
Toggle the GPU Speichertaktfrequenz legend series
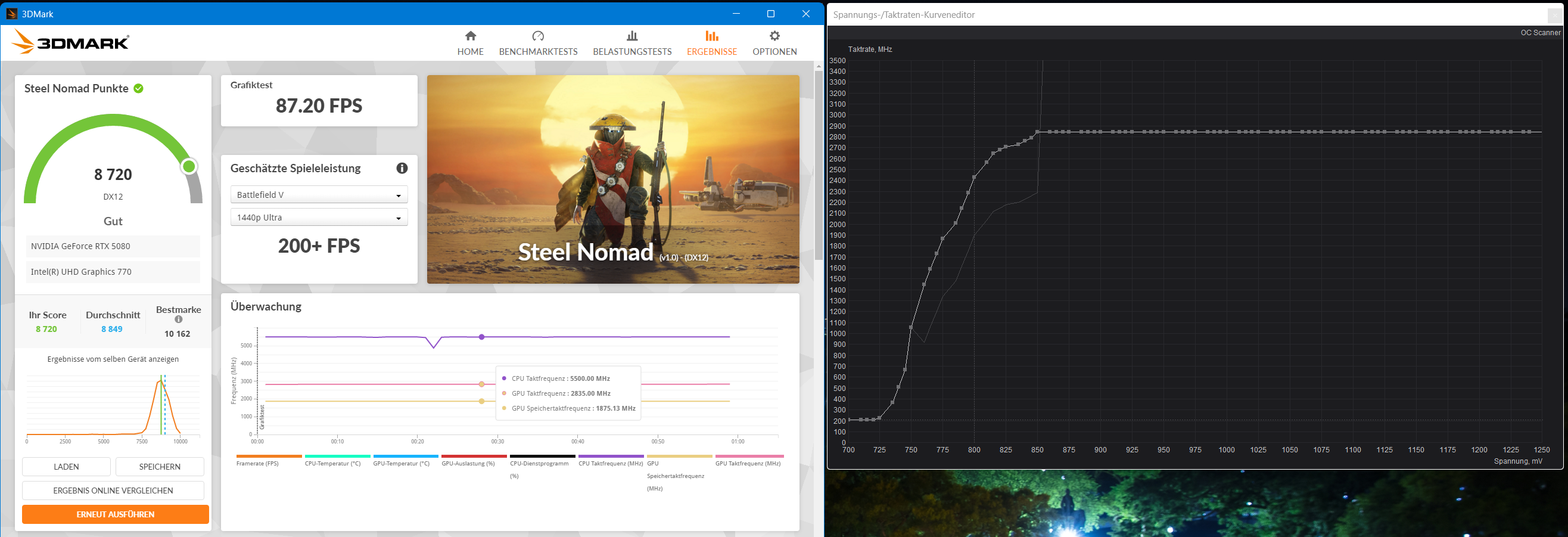coord(679,474)
